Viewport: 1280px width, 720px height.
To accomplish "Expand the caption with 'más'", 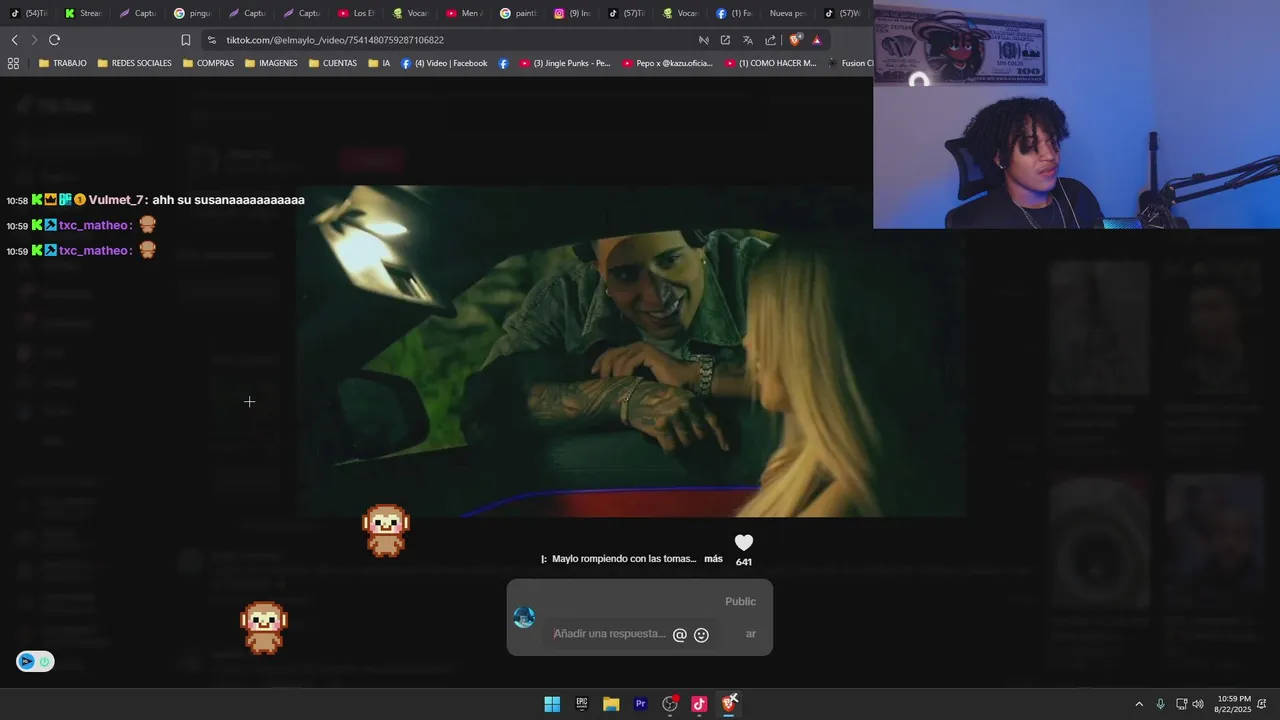I will pyautogui.click(x=713, y=559).
